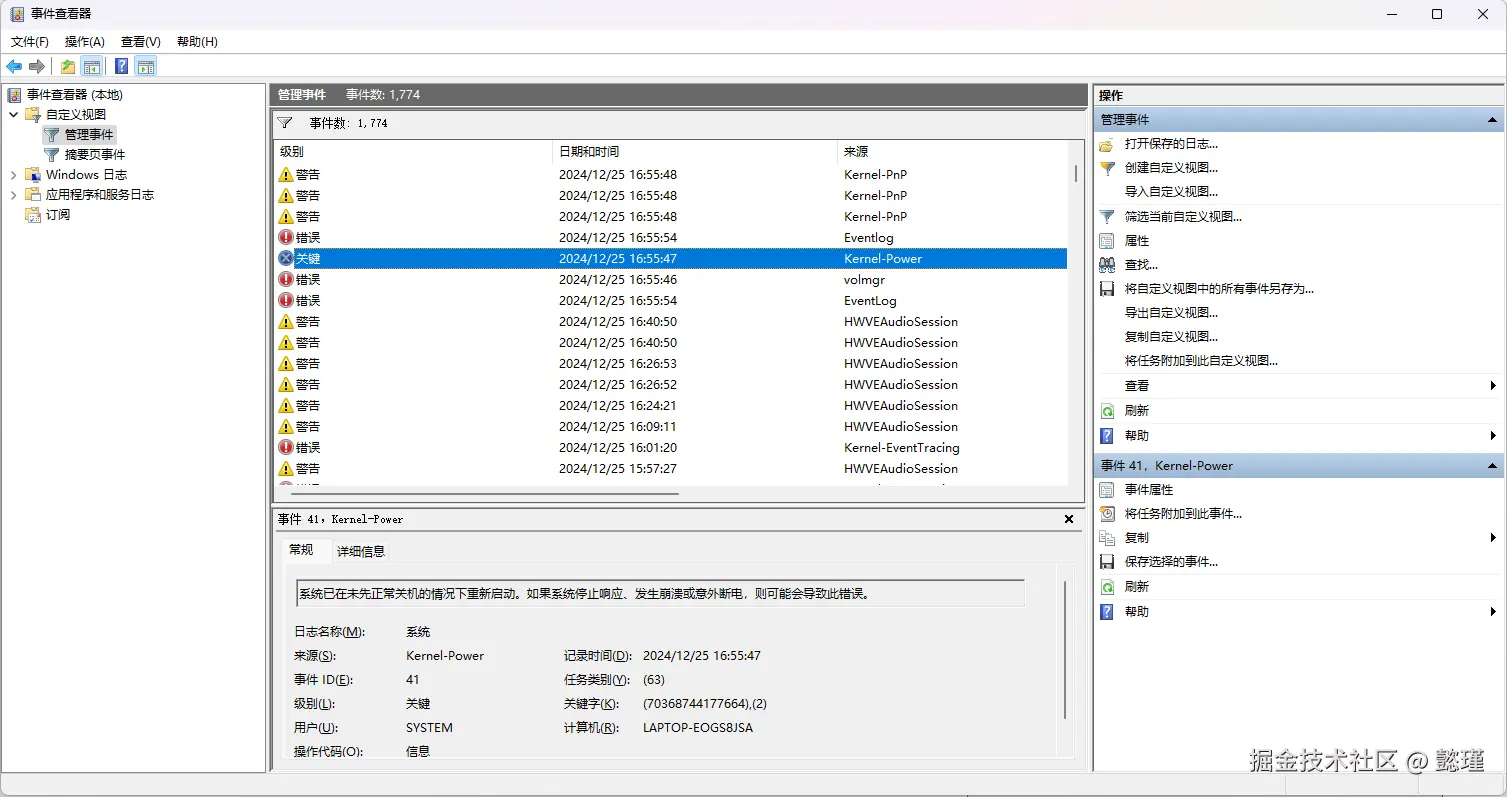Image resolution: width=1507 pixels, height=797 pixels.
Task: Open the 帮助 submenu arrow under event 41
Action: tap(1493, 612)
